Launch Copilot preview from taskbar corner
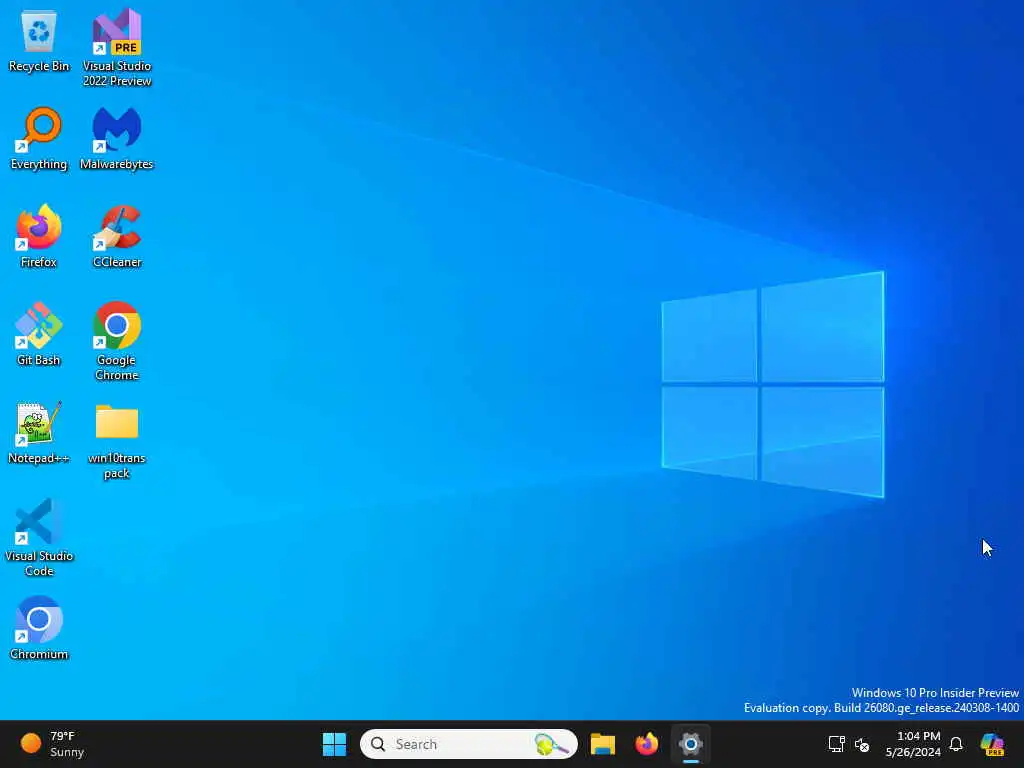 (x=993, y=744)
